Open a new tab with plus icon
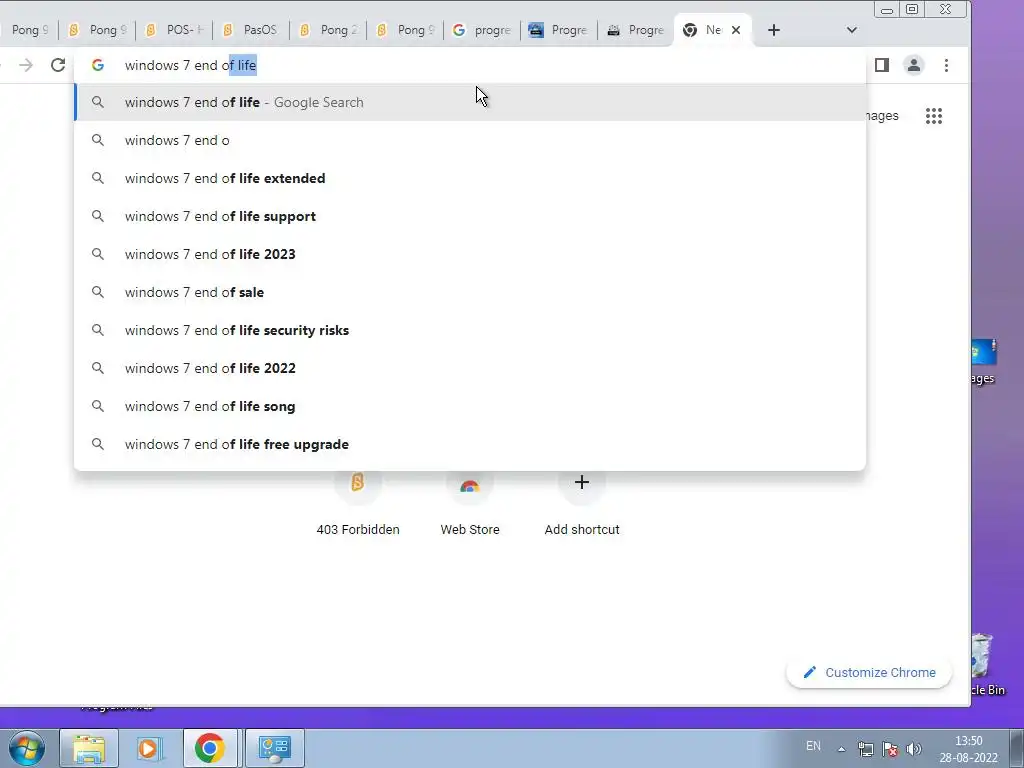The height and width of the screenshot is (768, 1024). click(x=774, y=30)
